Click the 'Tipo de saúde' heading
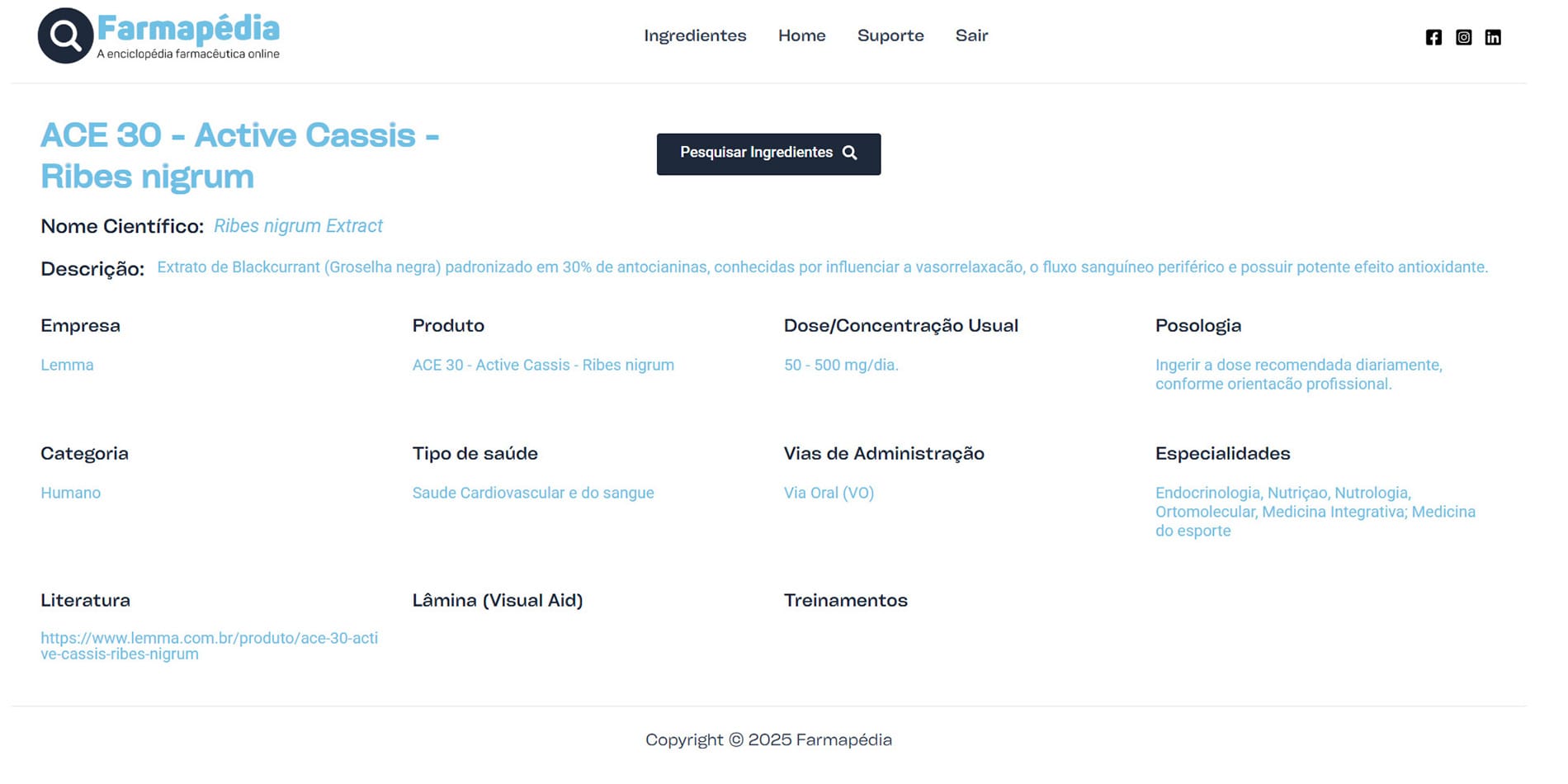Screen dimensions: 1568x784 pos(475,453)
